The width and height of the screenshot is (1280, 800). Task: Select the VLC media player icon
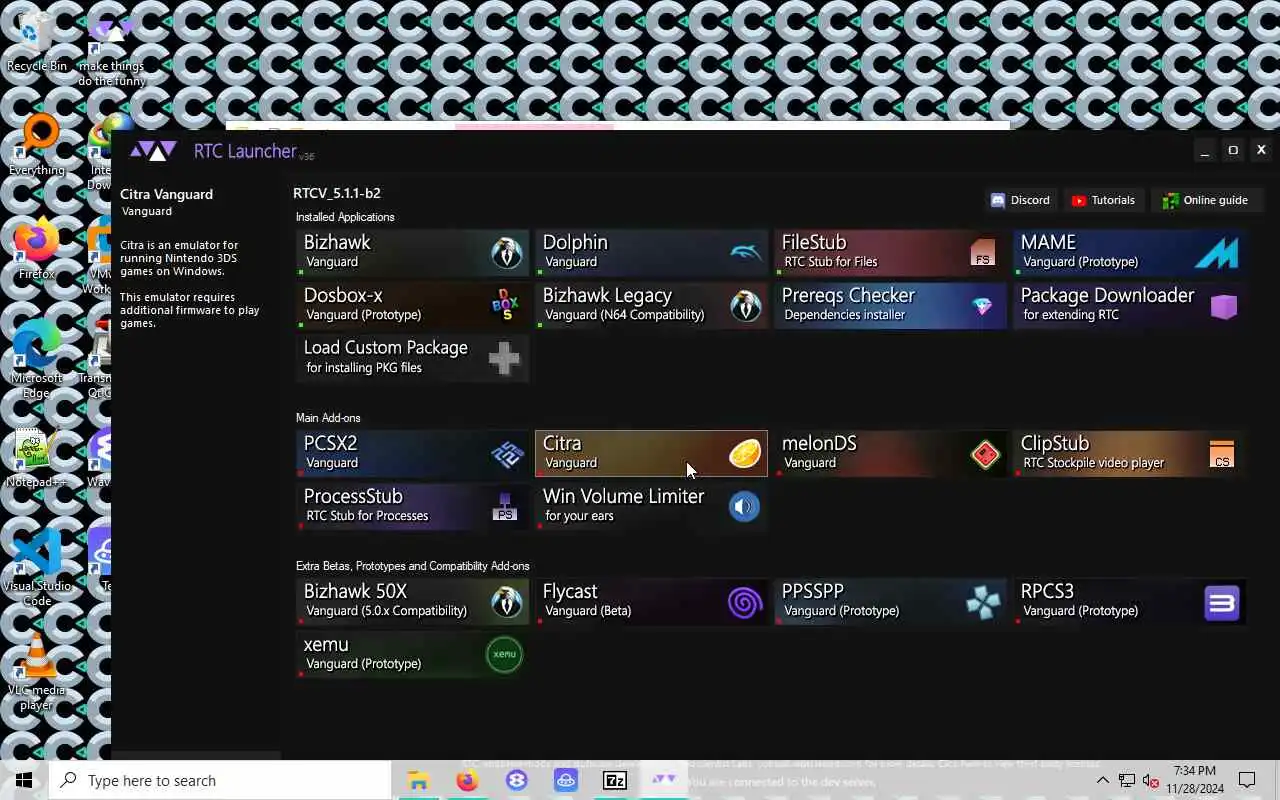tap(37, 672)
